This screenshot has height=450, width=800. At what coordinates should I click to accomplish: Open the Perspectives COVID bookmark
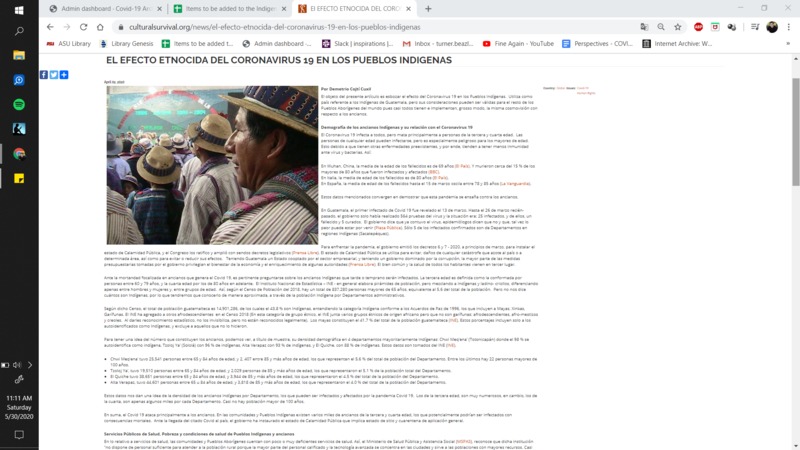pos(597,44)
